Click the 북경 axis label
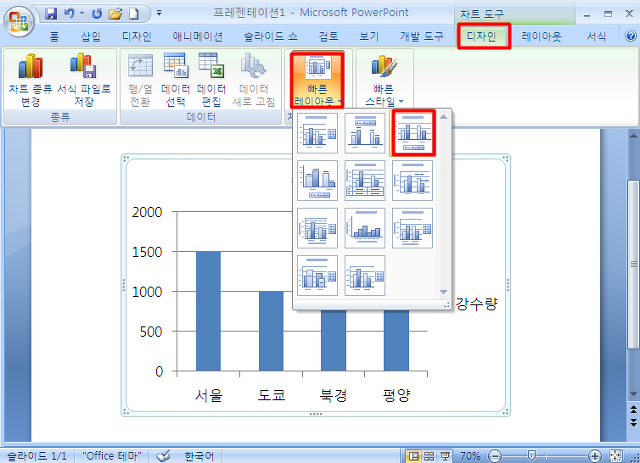This screenshot has width=640, height=463. click(333, 395)
